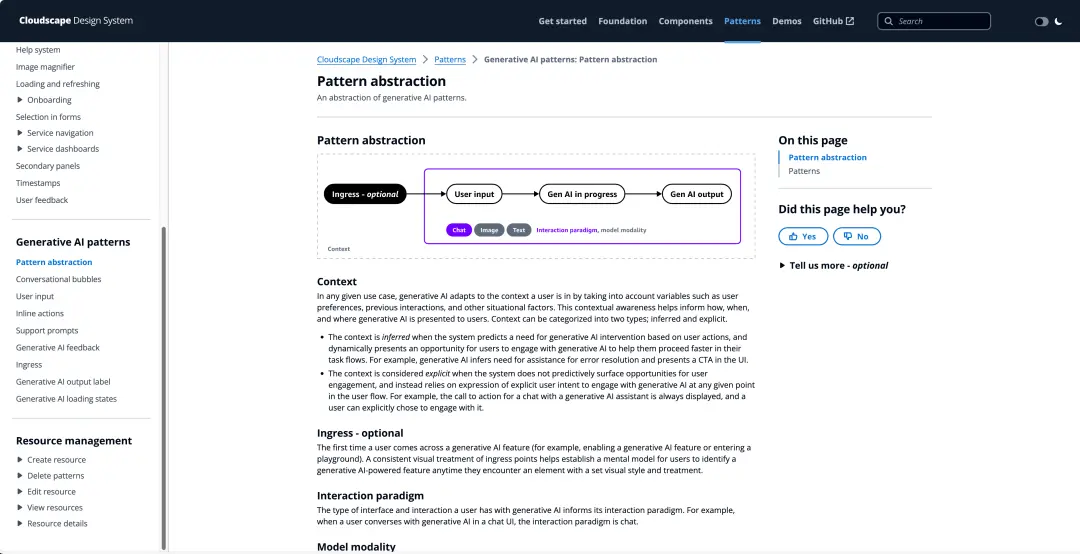Open the Components menu tab
This screenshot has height=554, width=1080.
pos(685,21)
